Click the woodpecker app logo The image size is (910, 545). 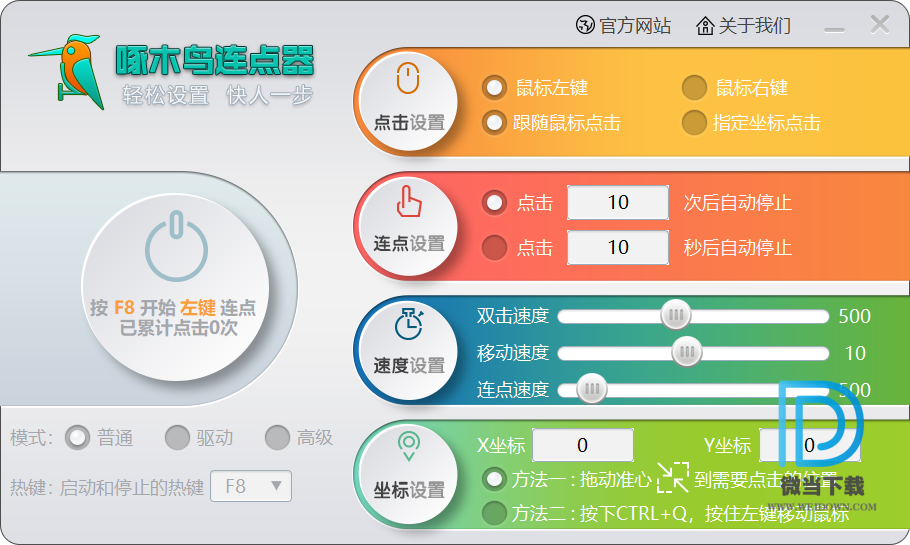coord(70,68)
